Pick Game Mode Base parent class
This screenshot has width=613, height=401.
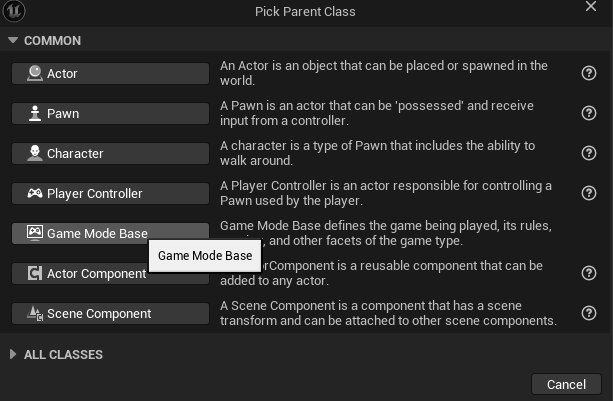tap(110, 233)
